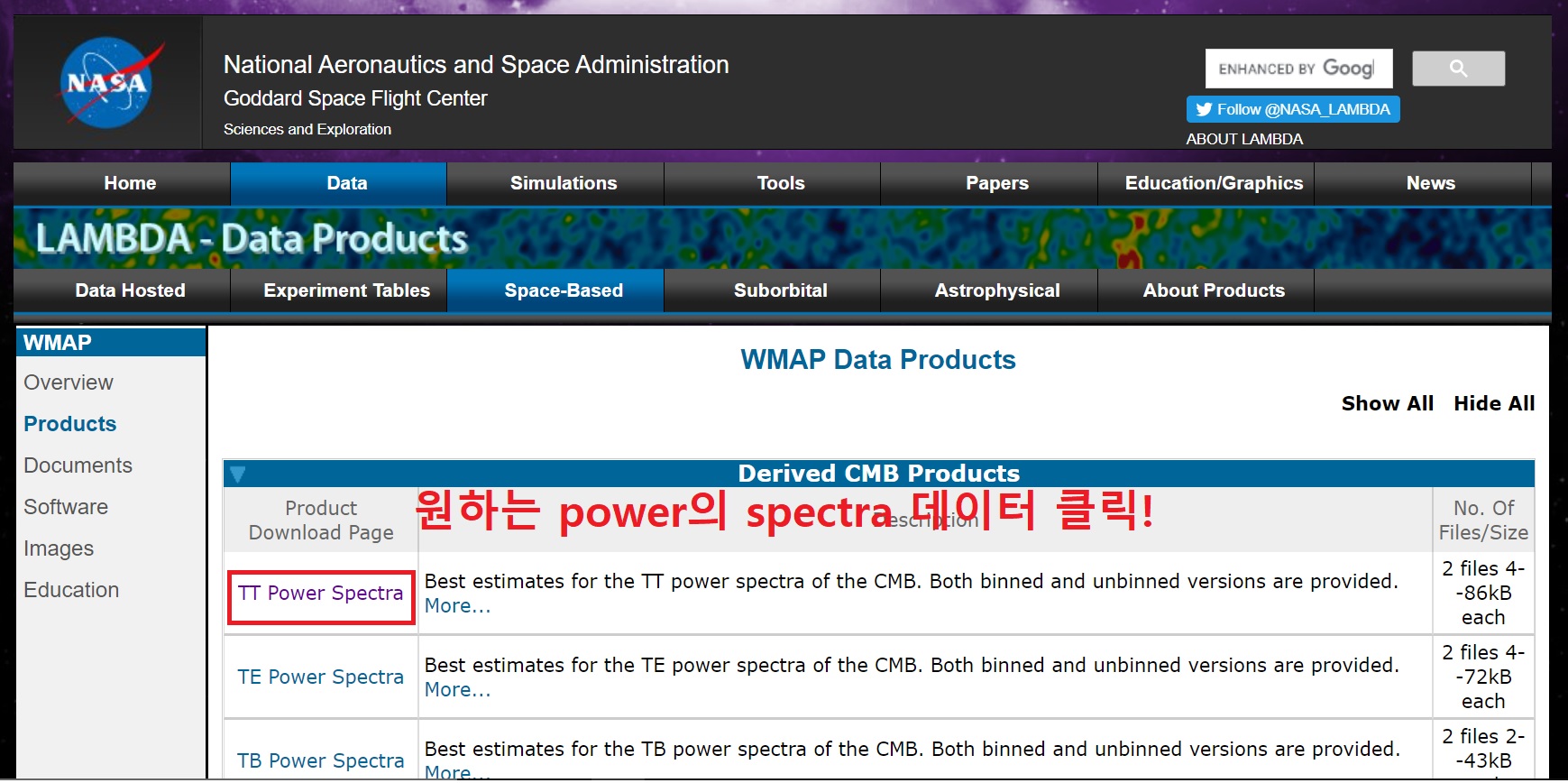Open the TT Power Spectra link
Image resolution: width=1568 pixels, height=783 pixels.
coord(321,593)
